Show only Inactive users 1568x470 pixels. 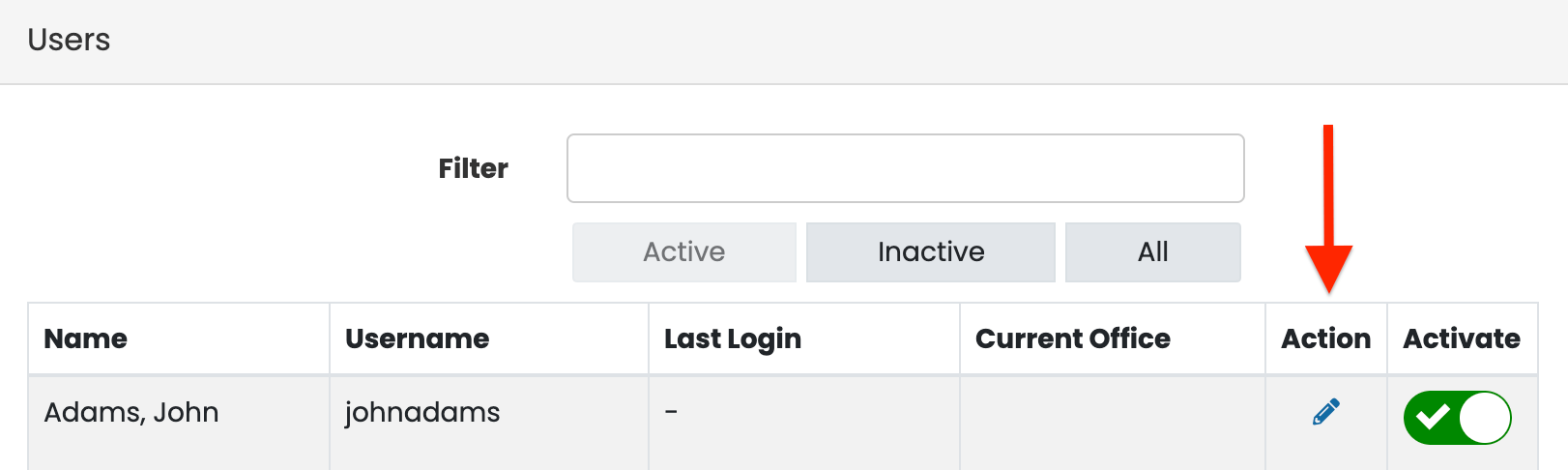(x=931, y=252)
